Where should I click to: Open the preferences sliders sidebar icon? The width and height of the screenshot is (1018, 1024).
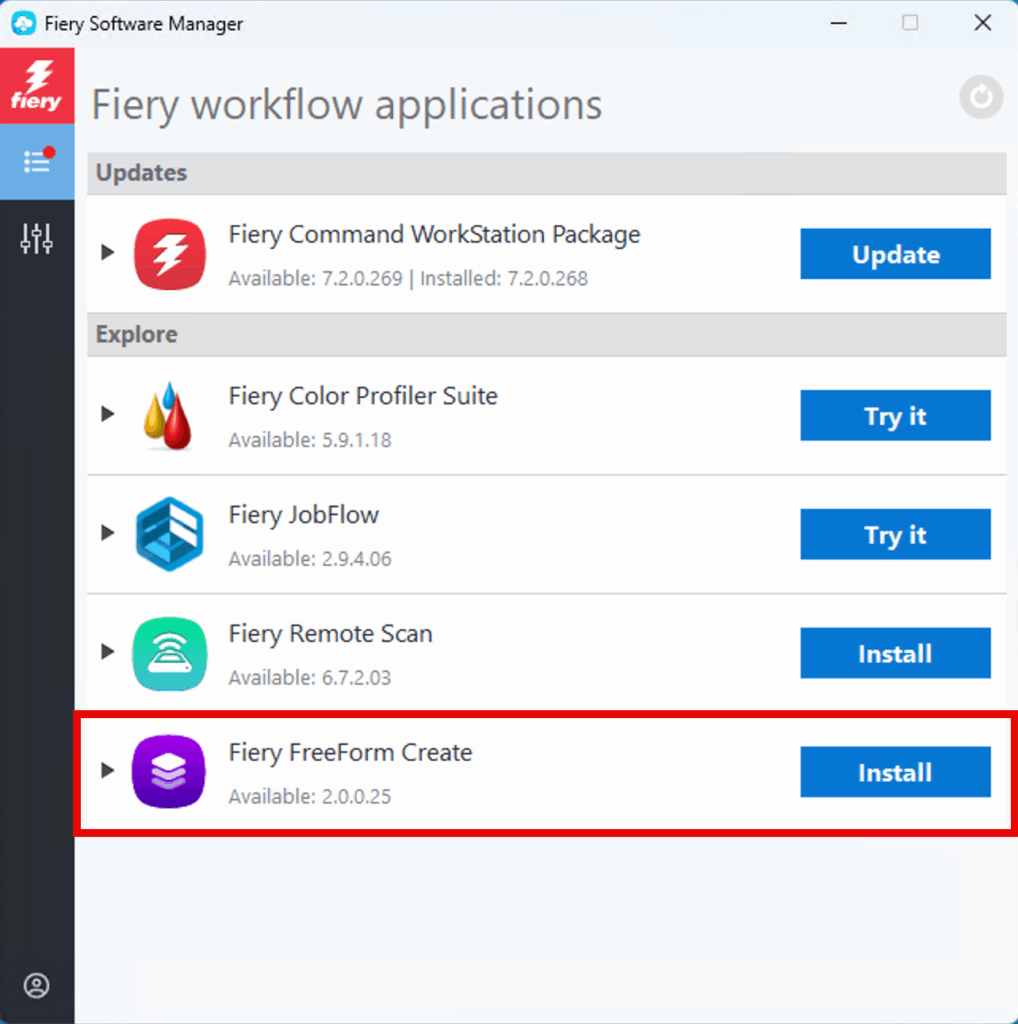[37, 238]
